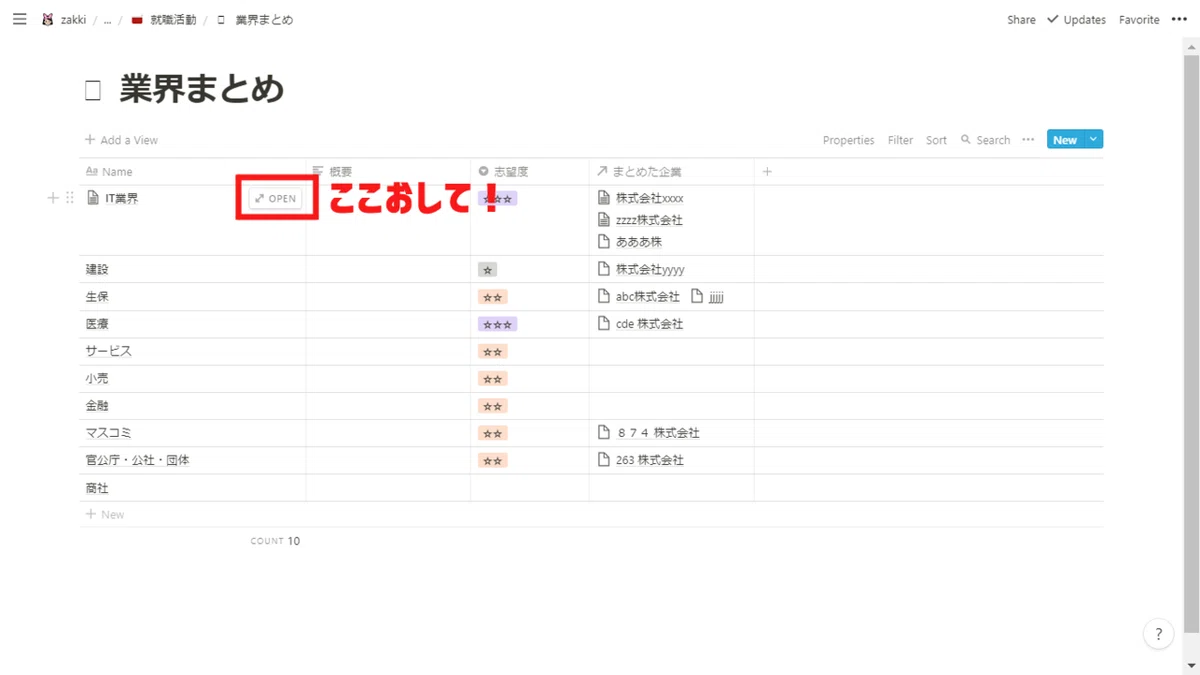Select the 商社 row name
This screenshot has width=1200, height=675.
[x=97, y=488]
